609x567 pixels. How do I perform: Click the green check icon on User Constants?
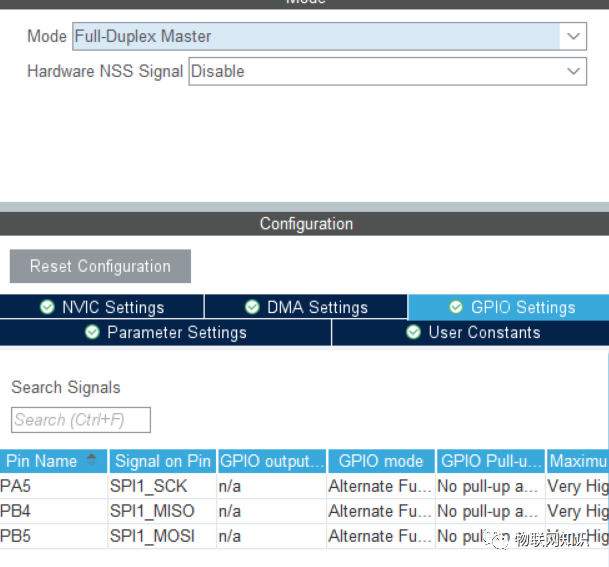click(x=413, y=332)
